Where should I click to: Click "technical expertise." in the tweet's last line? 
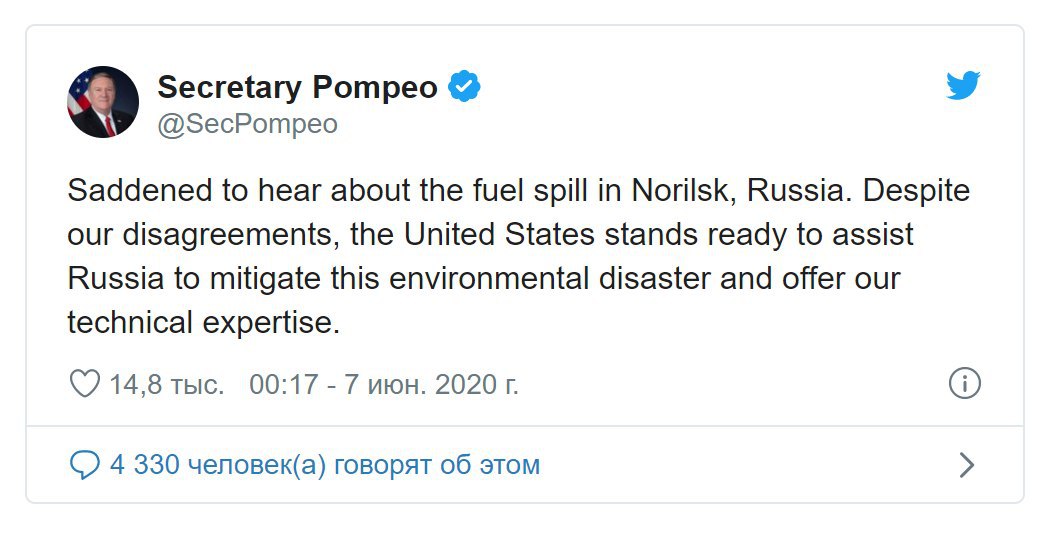[204, 322]
